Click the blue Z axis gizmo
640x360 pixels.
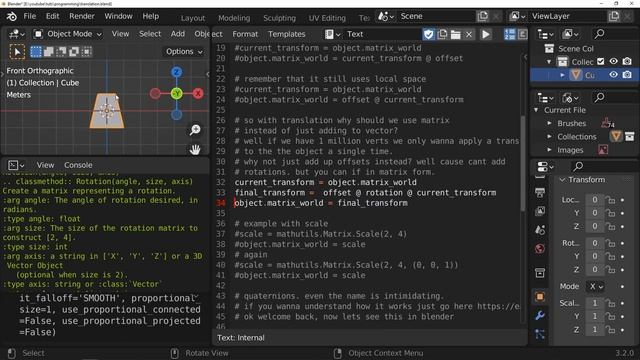click(176, 72)
